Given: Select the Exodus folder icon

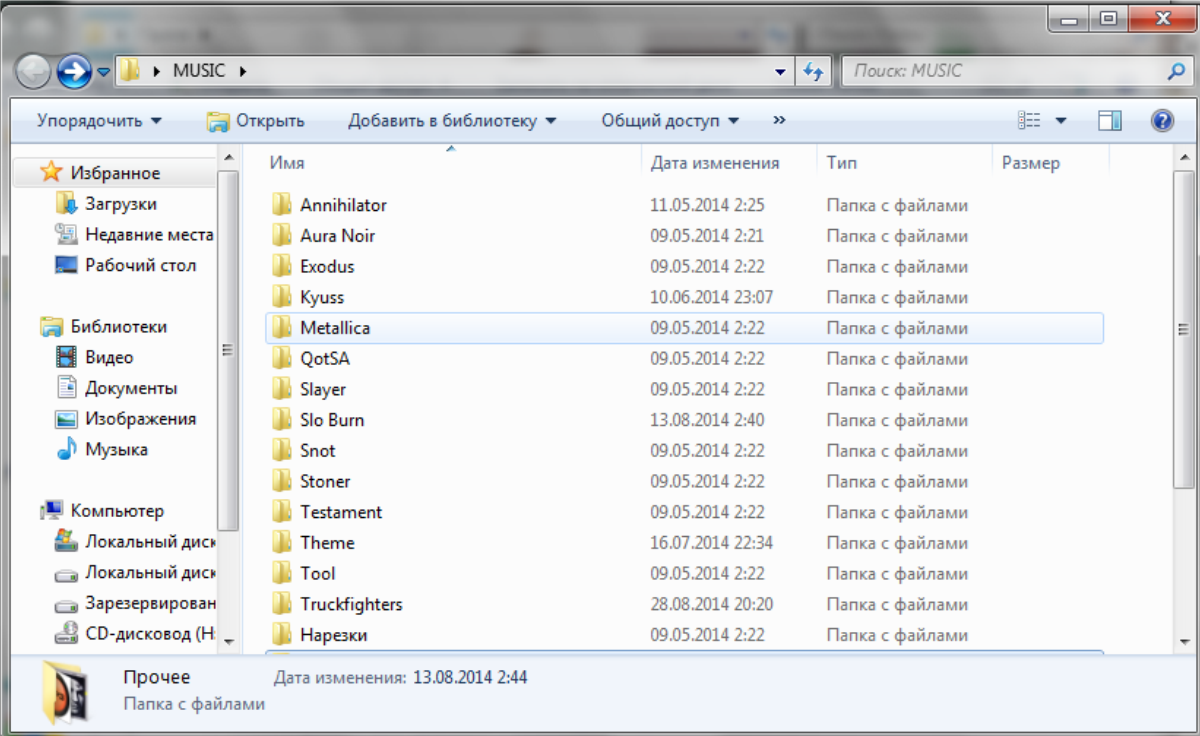Looking at the screenshot, I should 281,267.
